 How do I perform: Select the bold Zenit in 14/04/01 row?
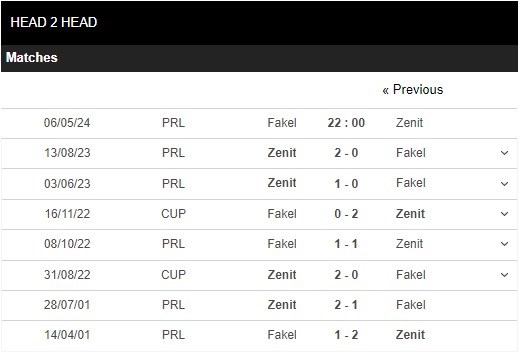(410, 335)
